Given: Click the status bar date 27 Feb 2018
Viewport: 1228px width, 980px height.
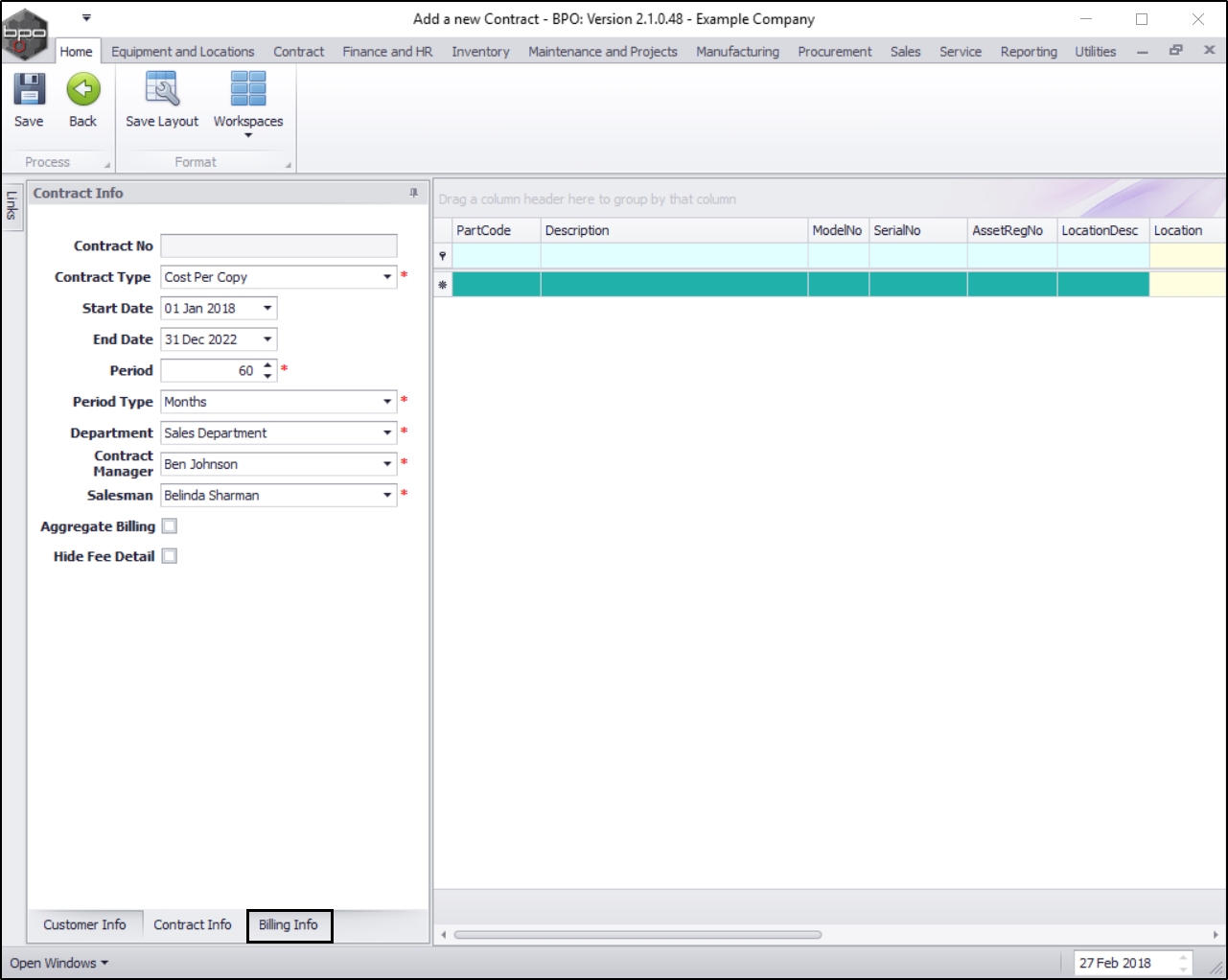Looking at the screenshot, I should (1116, 963).
